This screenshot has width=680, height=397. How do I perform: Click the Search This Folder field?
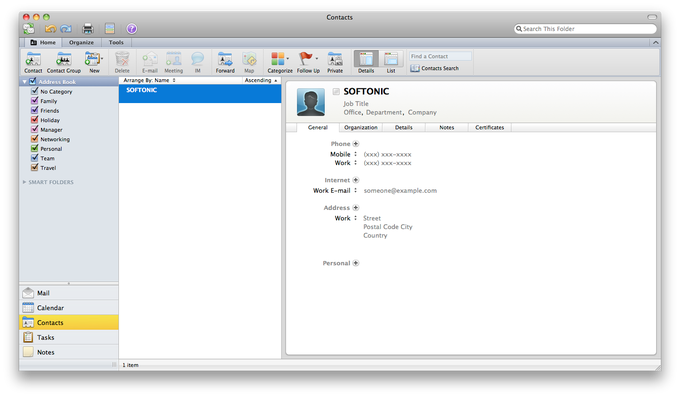click(585, 29)
